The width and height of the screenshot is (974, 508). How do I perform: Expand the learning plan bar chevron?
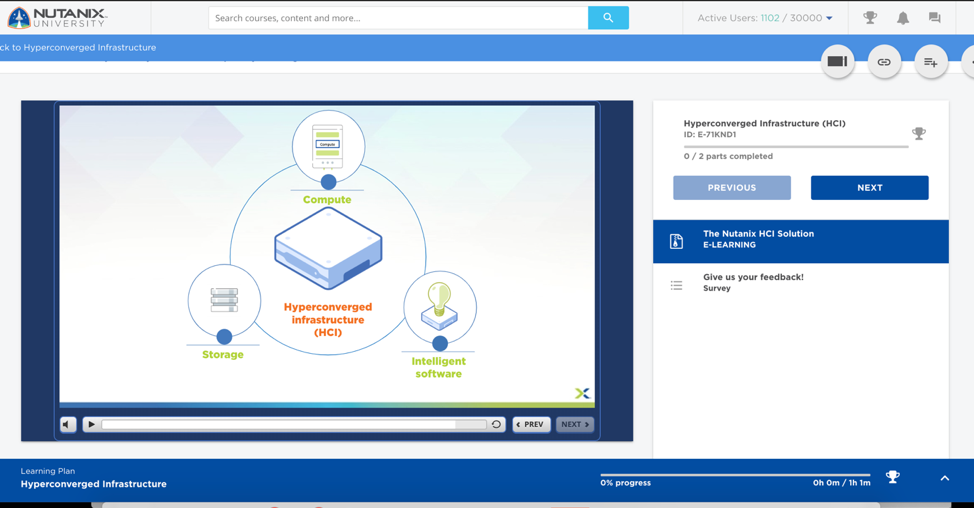point(945,478)
